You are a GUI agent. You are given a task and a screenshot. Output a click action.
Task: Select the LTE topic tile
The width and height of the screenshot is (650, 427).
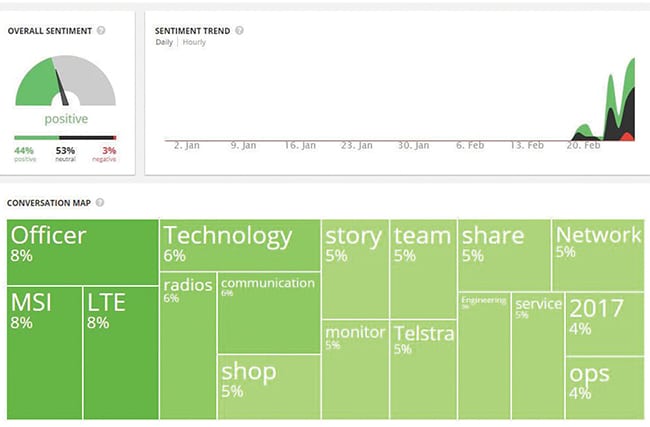[120, 352]
